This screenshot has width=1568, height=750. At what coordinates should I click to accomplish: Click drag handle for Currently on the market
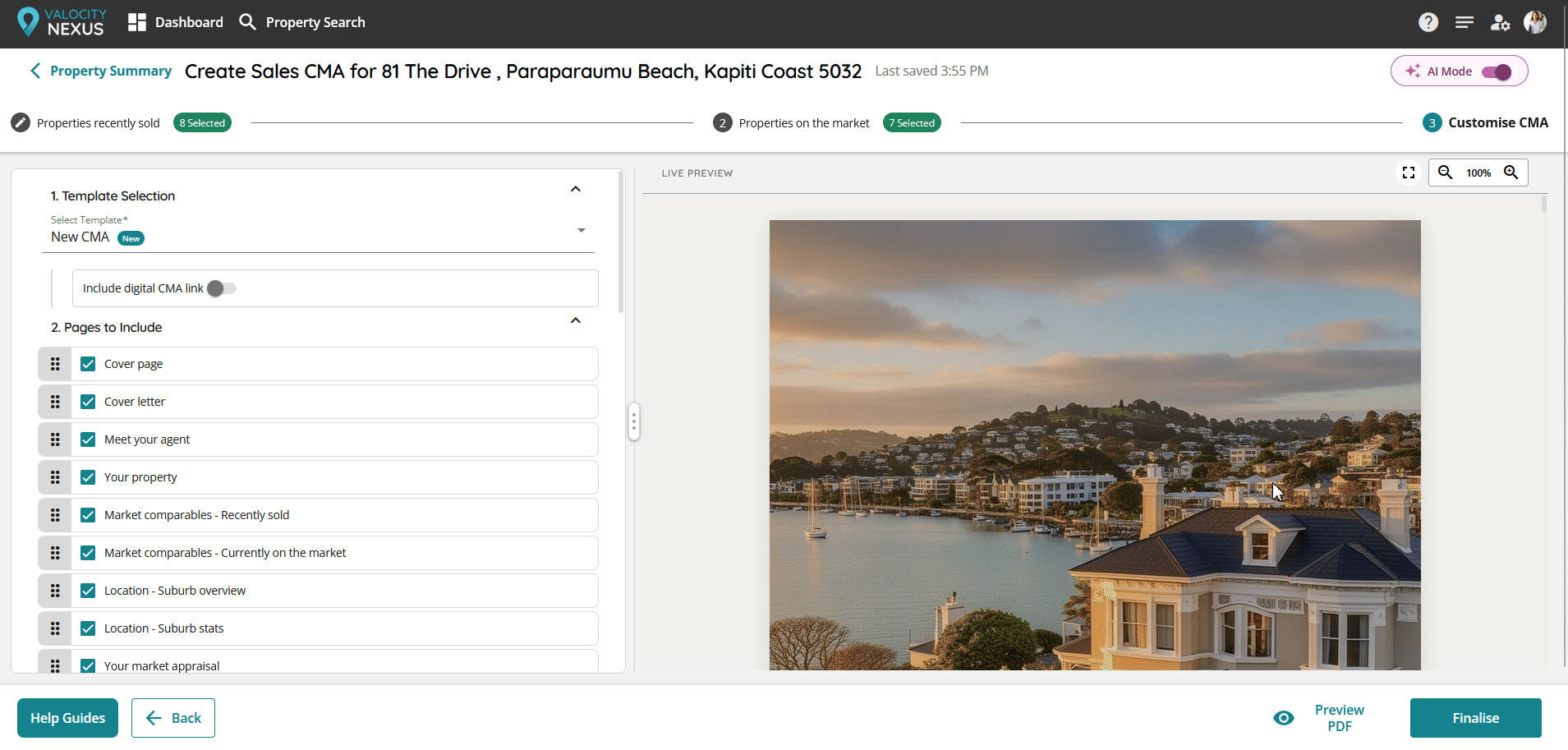point(55,553)
